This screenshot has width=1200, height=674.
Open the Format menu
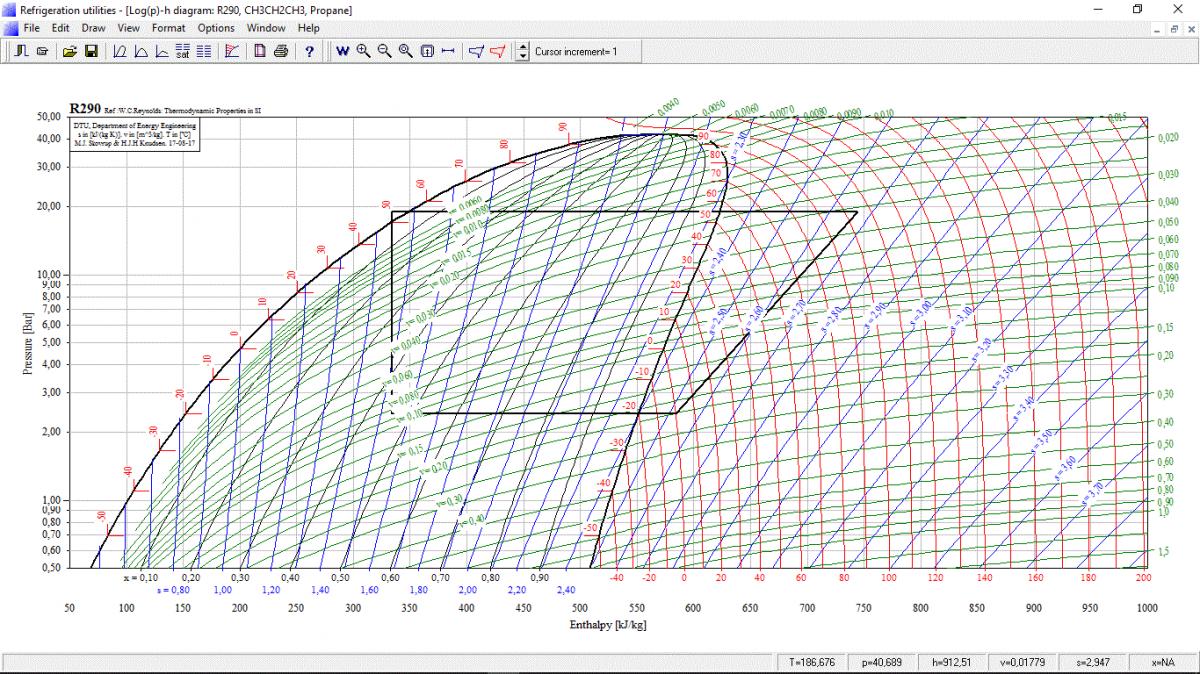tap(168, 28)
